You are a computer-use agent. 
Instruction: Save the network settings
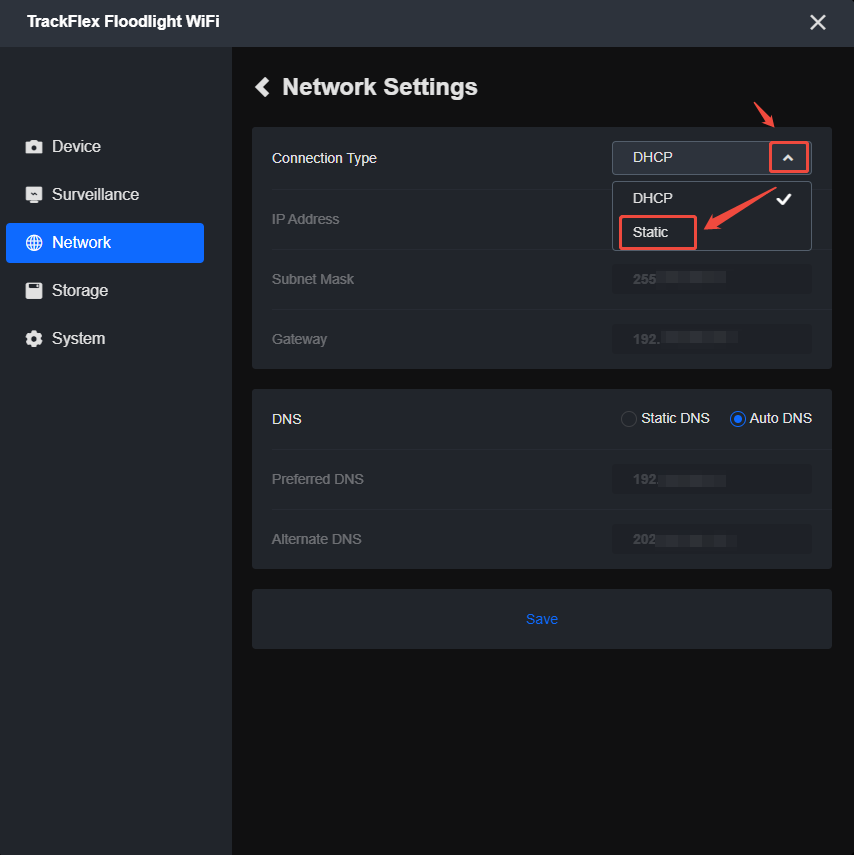point(542,619)
